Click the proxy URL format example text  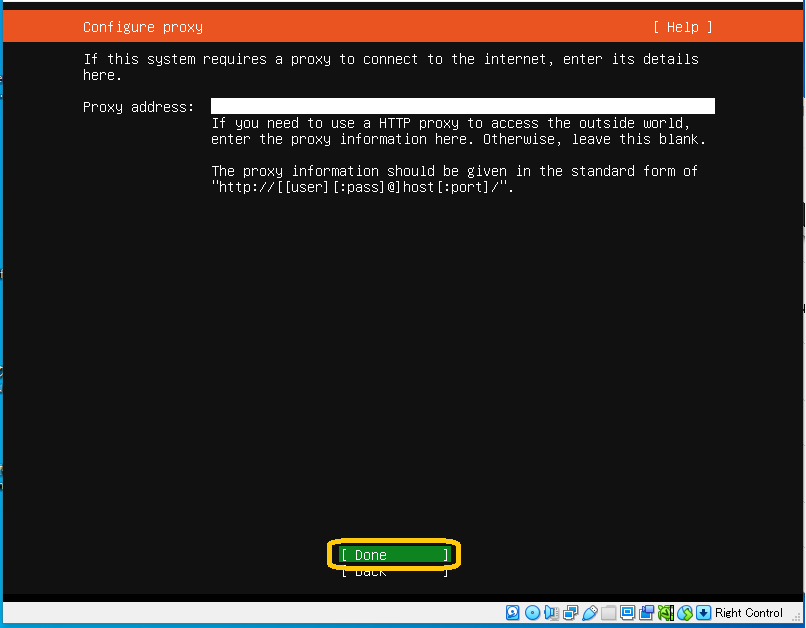pos(362,187)
